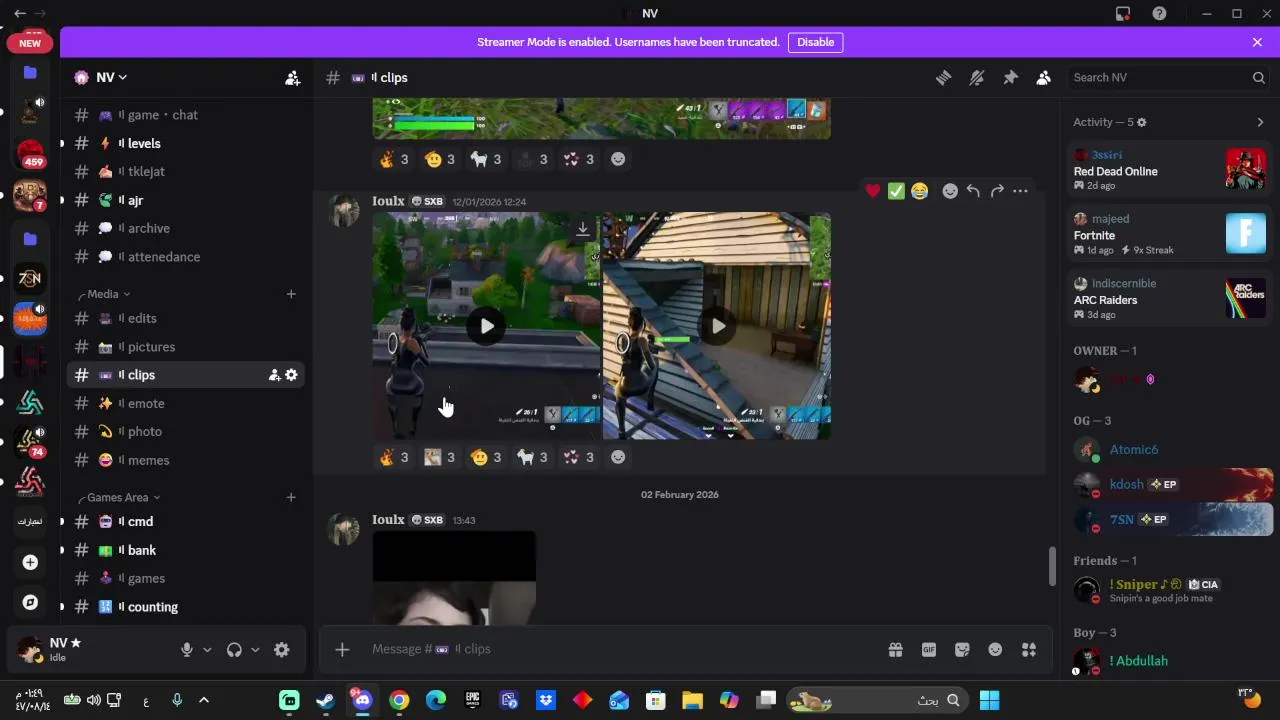The width and height of the screenshot is (1280, 720).
Task: Open the levels channel
Action: point(185,143)
